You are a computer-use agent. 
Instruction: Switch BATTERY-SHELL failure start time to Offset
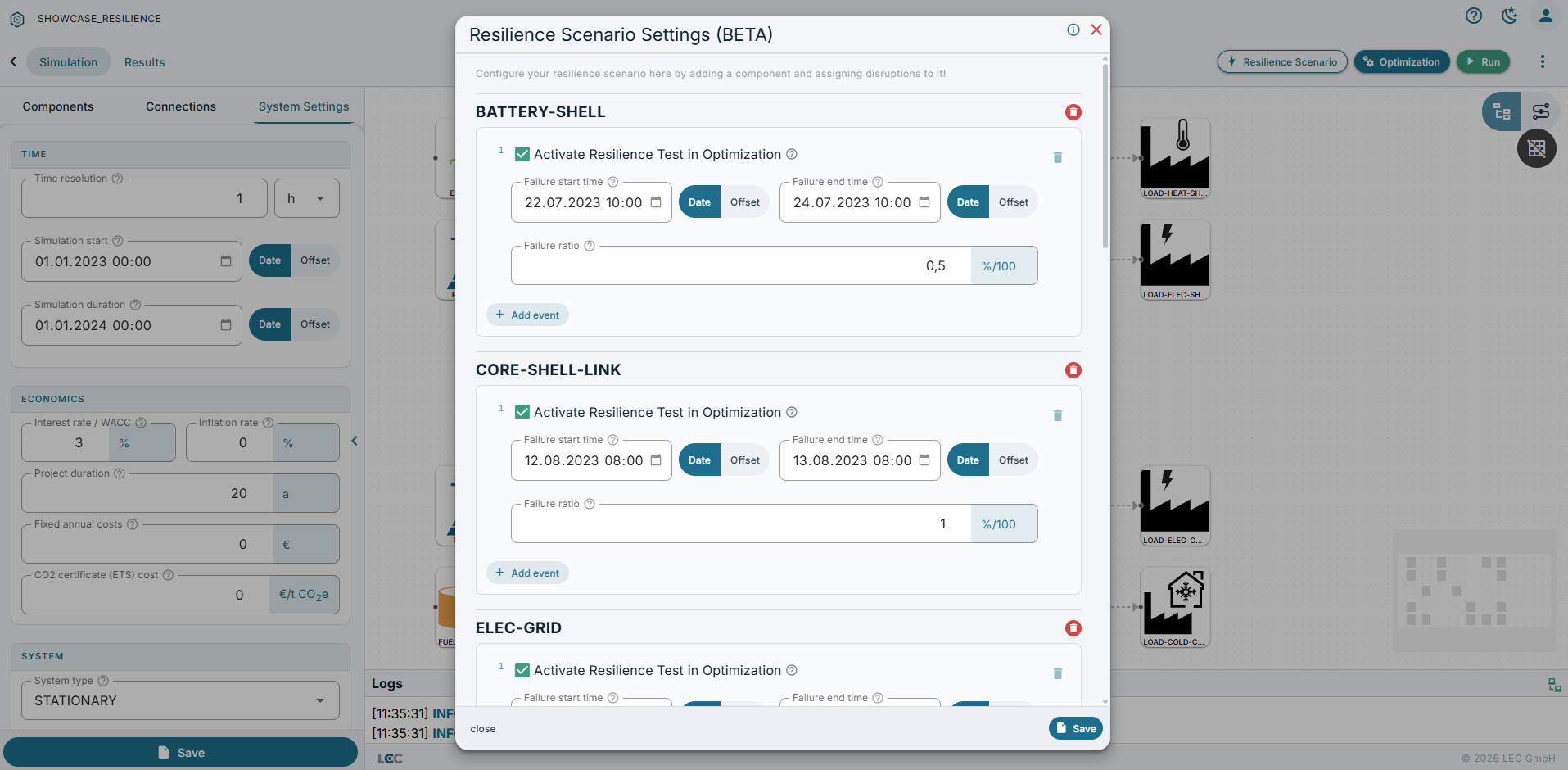744,202
